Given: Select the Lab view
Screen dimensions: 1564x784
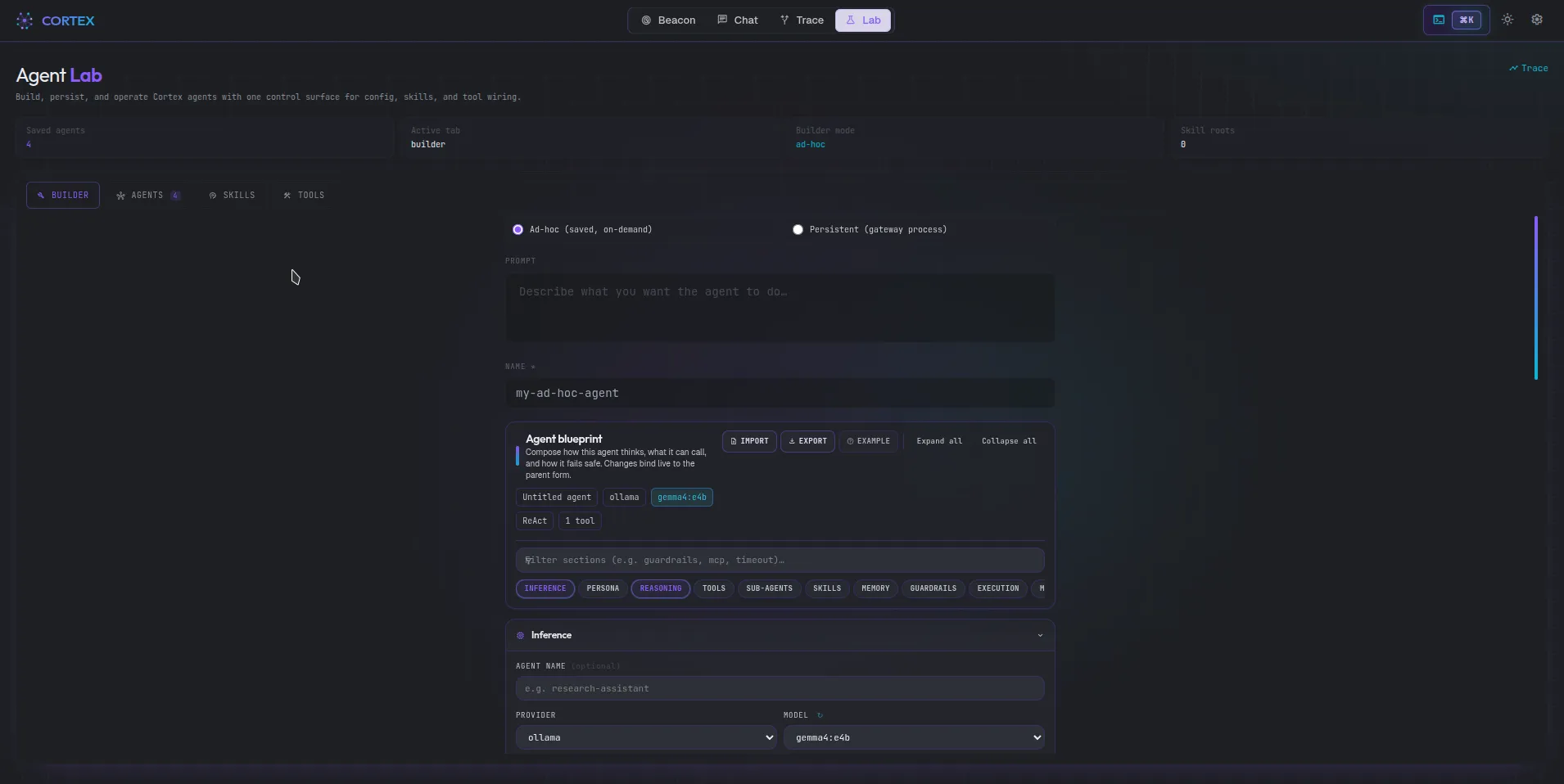Looking at the screenshot, I should (x=863, y=20).
